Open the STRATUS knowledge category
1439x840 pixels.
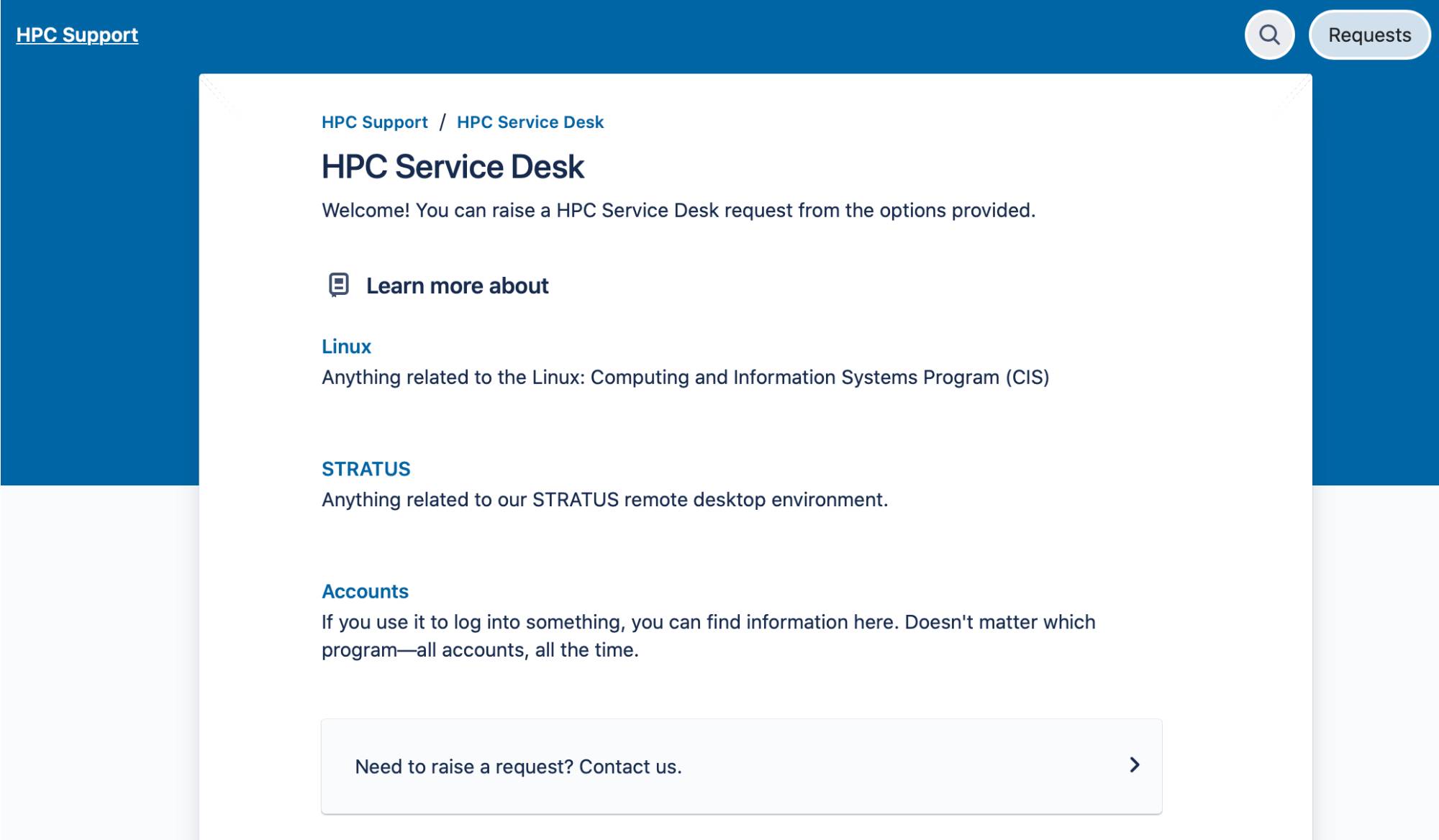[366, 469]
